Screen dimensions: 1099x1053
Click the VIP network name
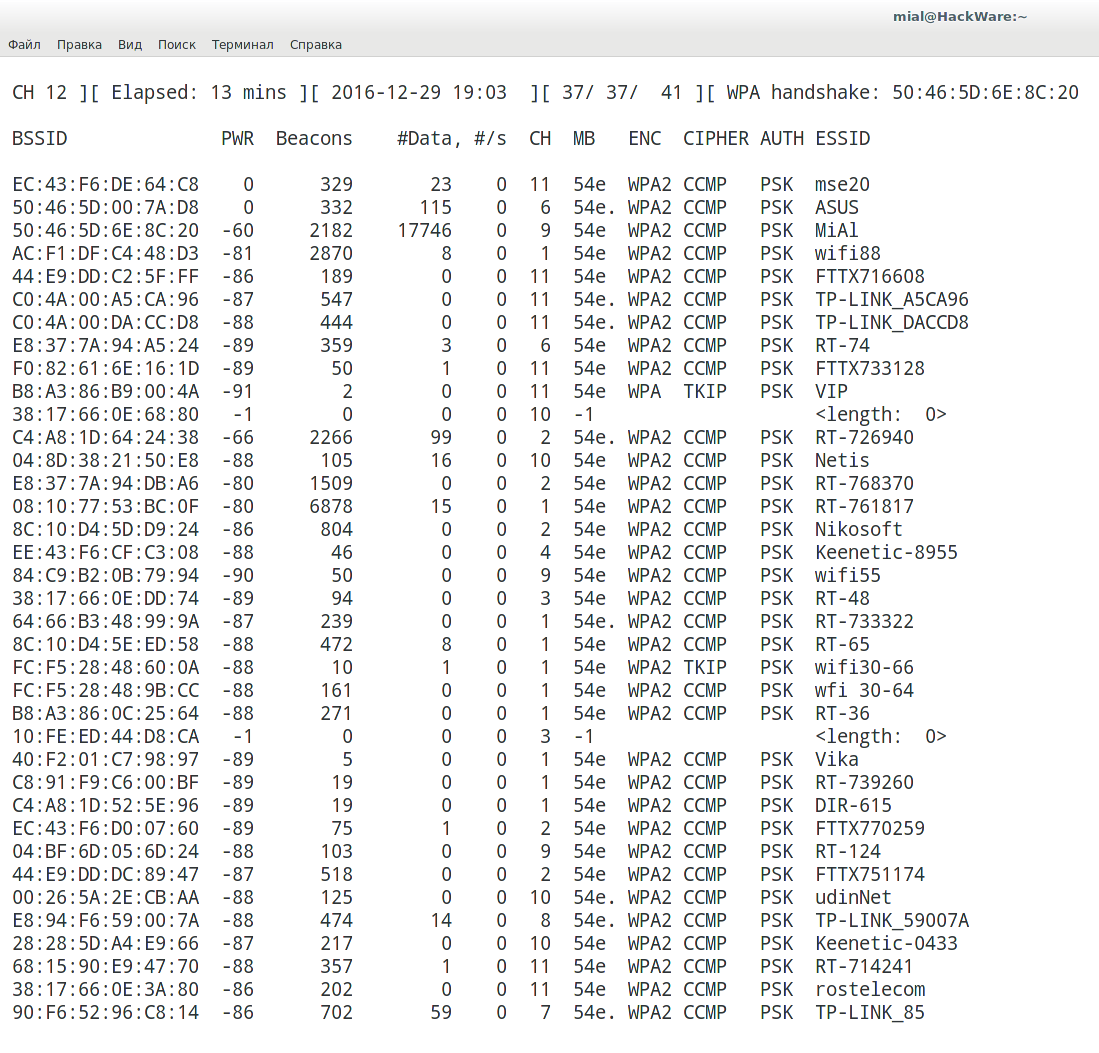point(831,392)
